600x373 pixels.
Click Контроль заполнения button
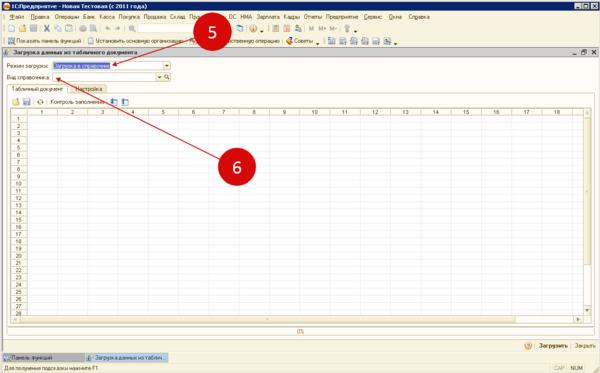pyautogui.click(x=77, y=102)
